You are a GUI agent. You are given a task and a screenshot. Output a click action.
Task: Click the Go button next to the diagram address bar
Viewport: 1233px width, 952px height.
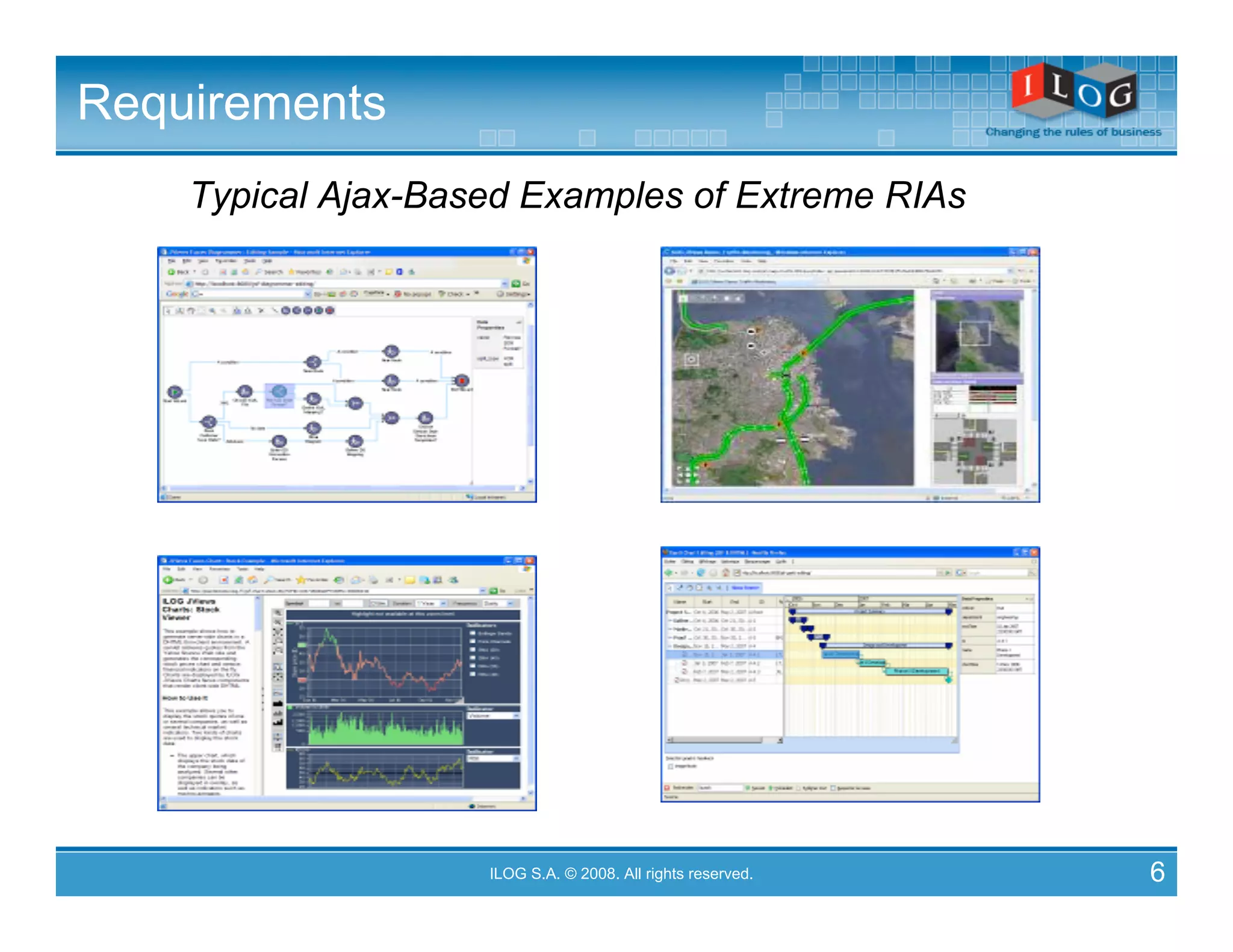[517, 283]
